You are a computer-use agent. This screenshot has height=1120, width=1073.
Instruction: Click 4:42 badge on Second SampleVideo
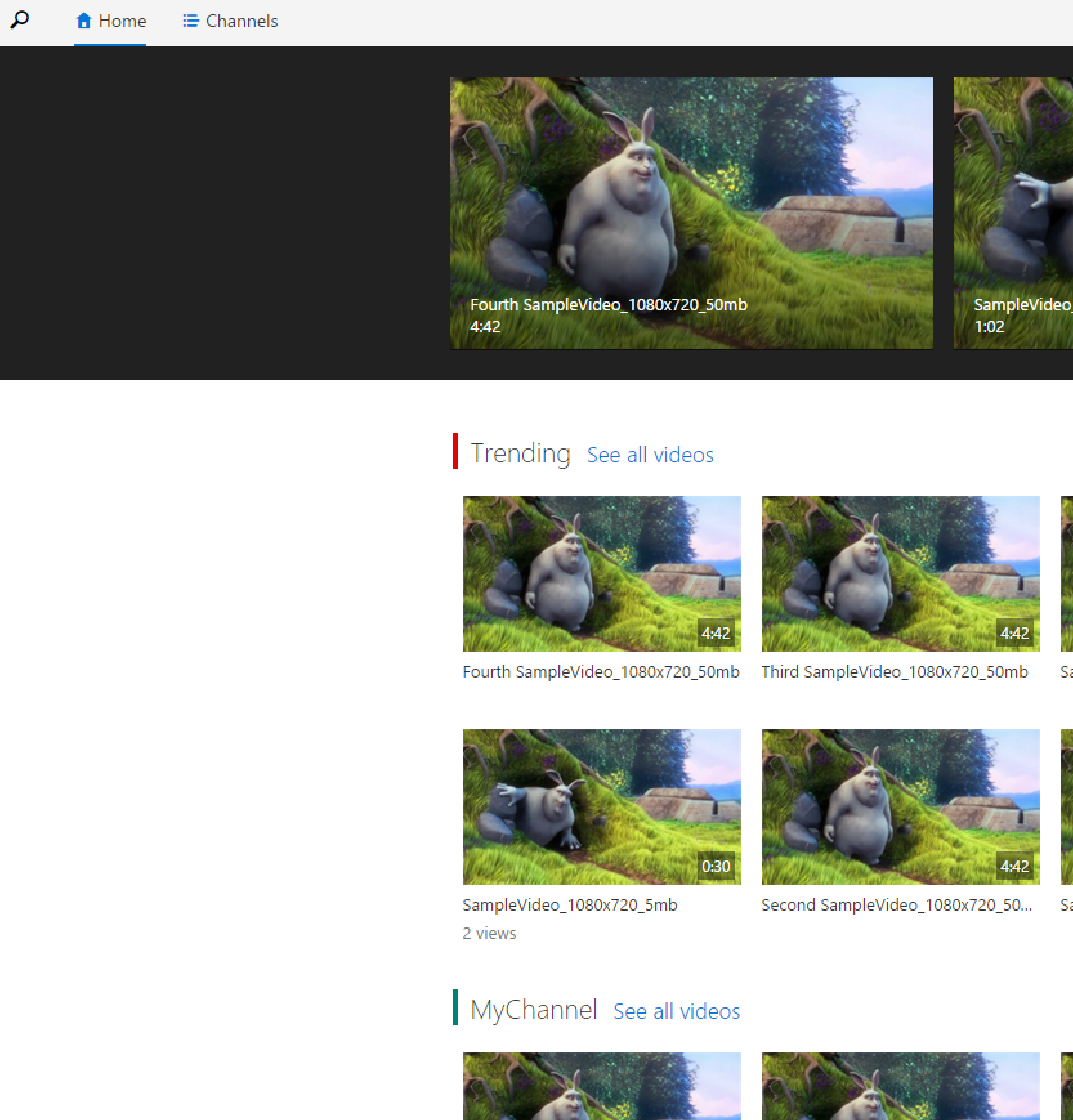tap(1014, 866)
